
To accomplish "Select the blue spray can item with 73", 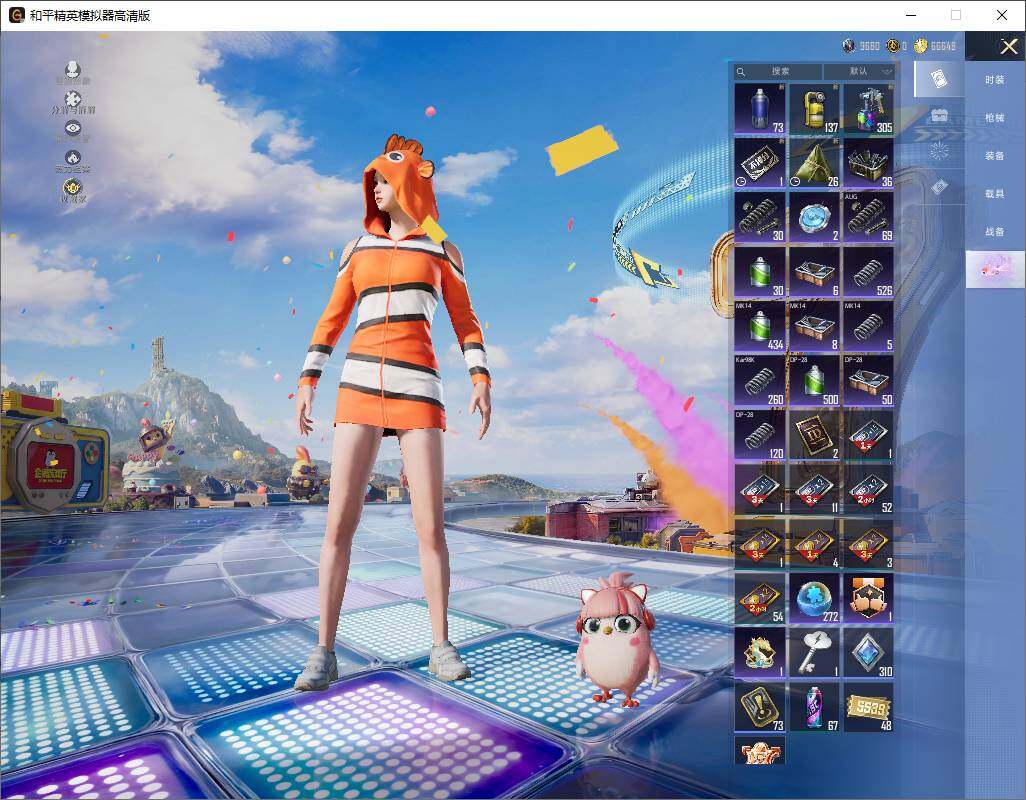I will [760, 109].
